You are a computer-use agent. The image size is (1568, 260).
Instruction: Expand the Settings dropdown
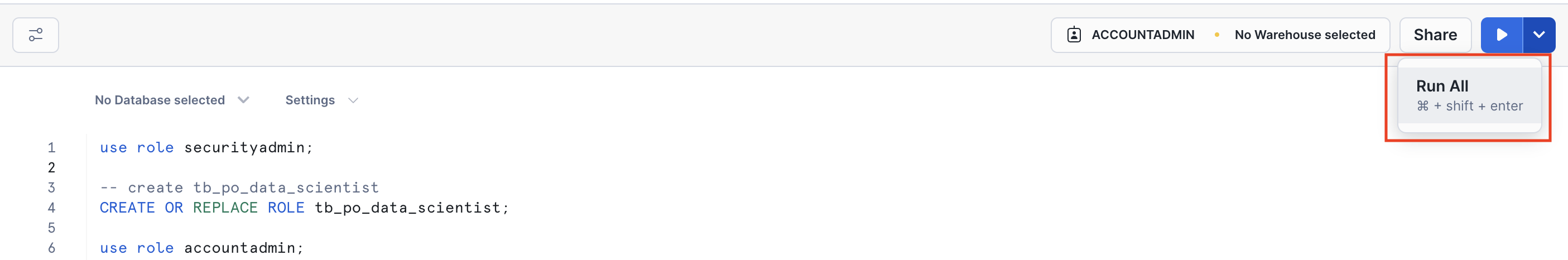pos(321,100)
